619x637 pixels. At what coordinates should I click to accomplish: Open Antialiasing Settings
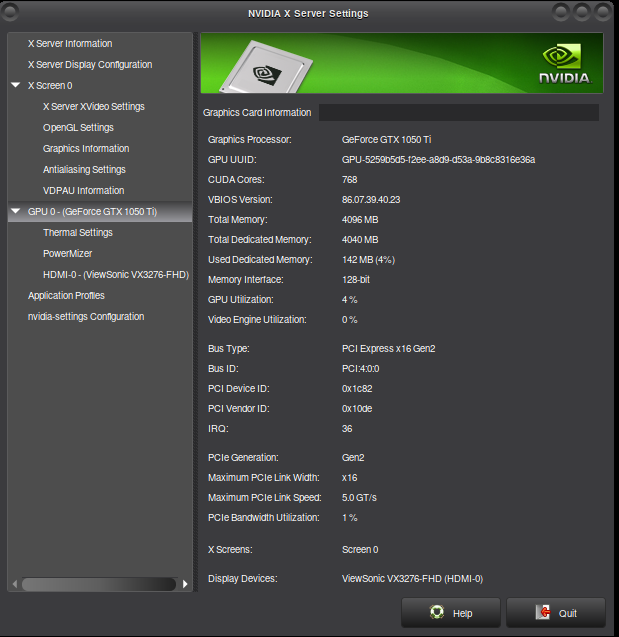pyautogui.click(x=84, y=169)
